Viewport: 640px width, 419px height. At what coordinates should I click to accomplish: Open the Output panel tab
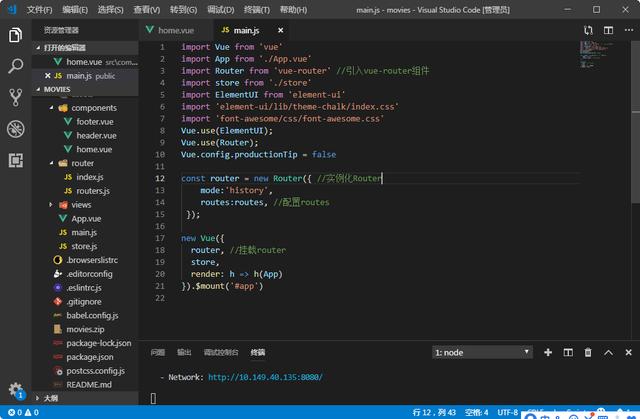pos(184,352)
